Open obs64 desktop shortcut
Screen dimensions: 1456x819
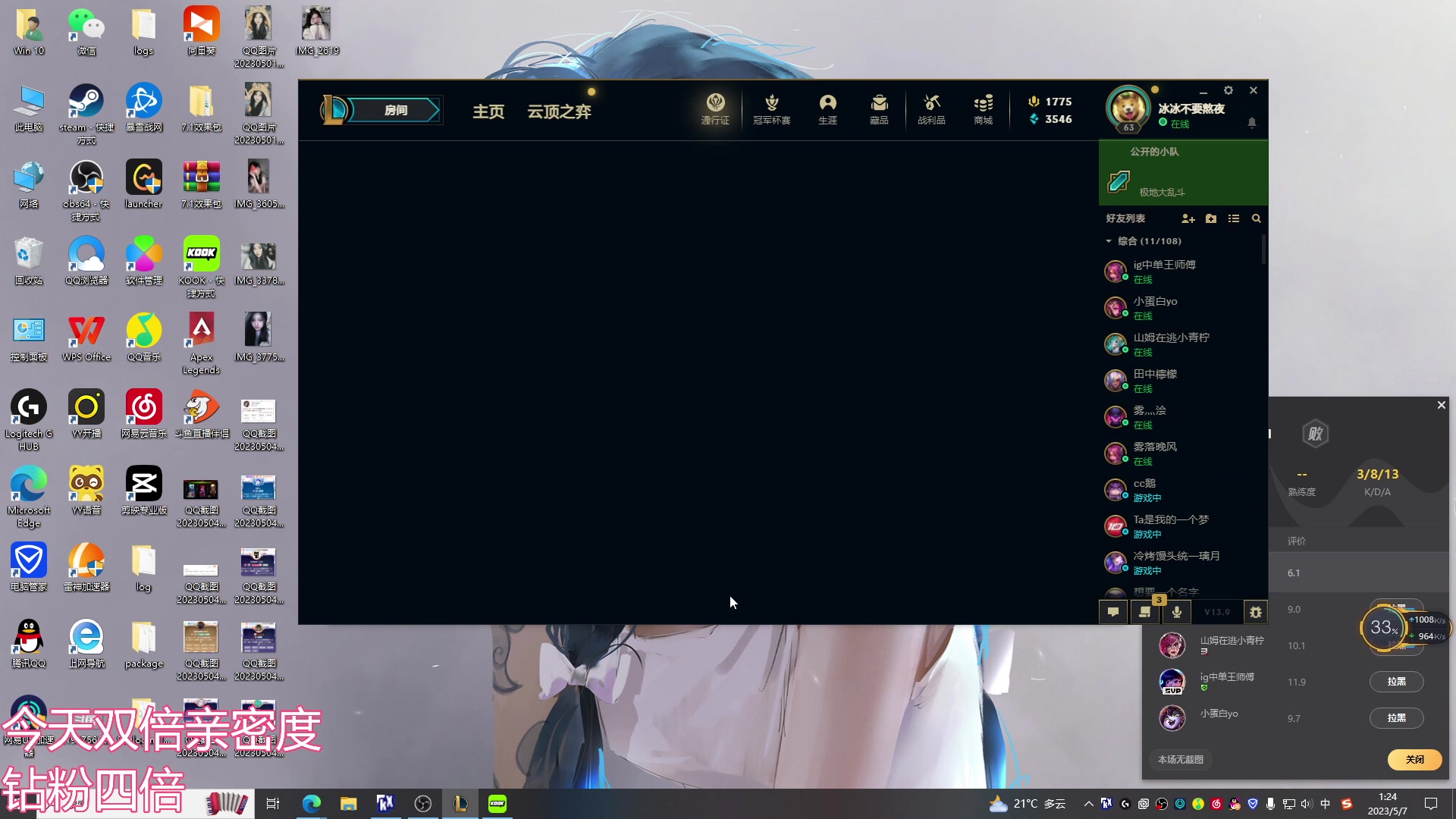coord(86,190)
